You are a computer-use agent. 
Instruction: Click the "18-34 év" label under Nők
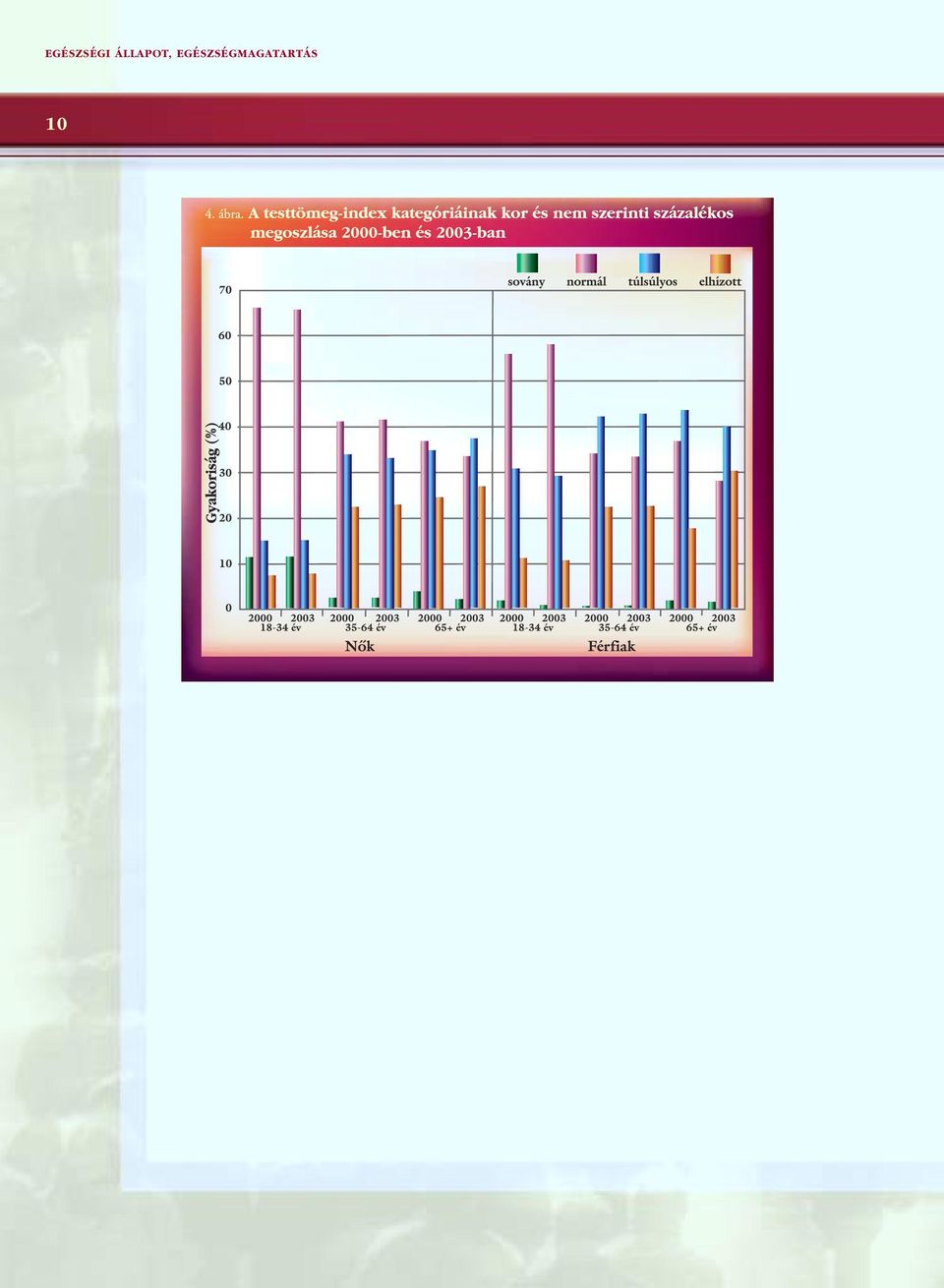pos(280,628)
